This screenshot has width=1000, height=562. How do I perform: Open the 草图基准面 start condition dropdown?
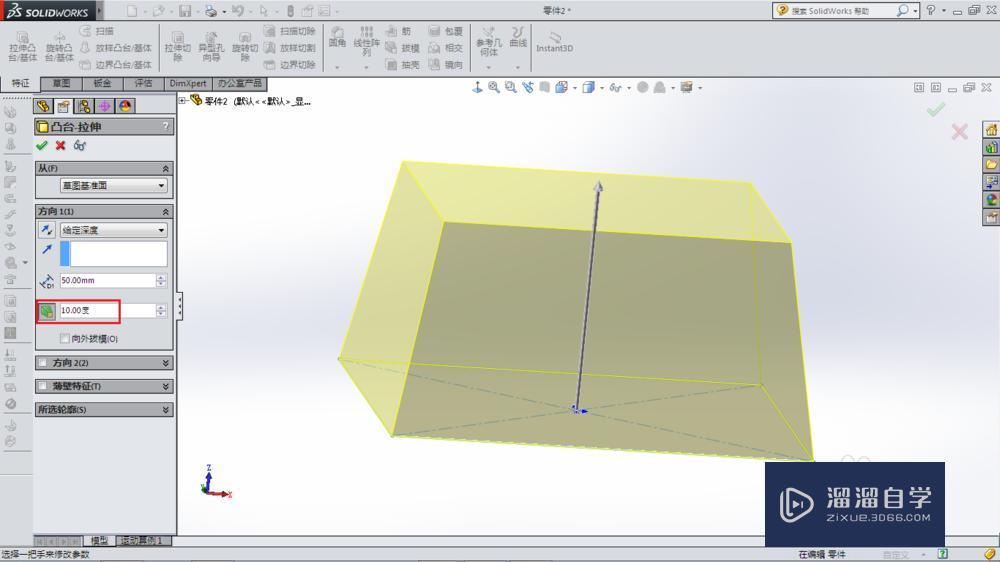coord(114,186)
